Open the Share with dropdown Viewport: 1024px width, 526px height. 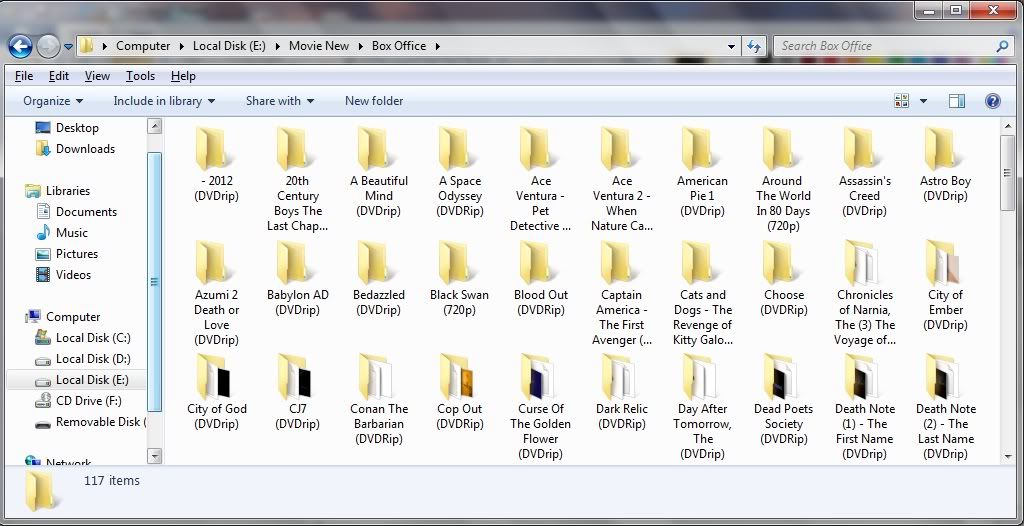(x=280, y=101)
